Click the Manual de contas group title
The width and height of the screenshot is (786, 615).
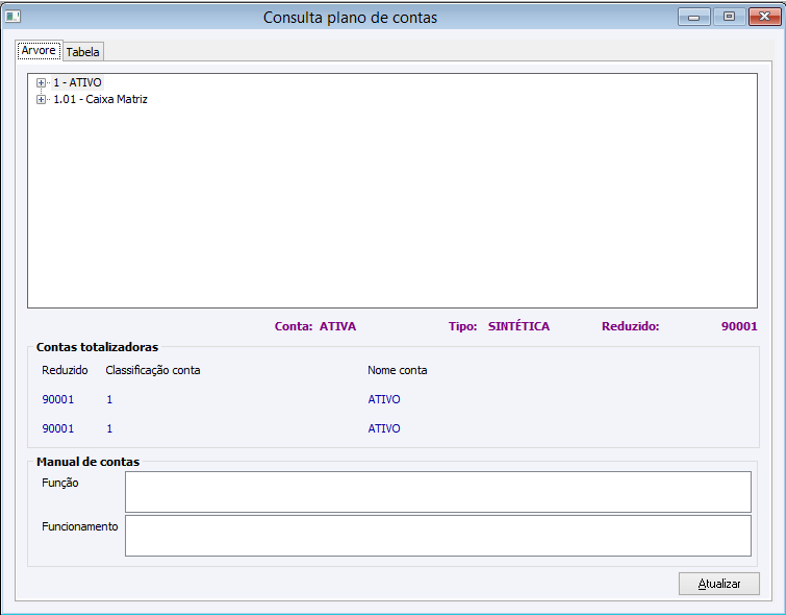coord(88,462)
